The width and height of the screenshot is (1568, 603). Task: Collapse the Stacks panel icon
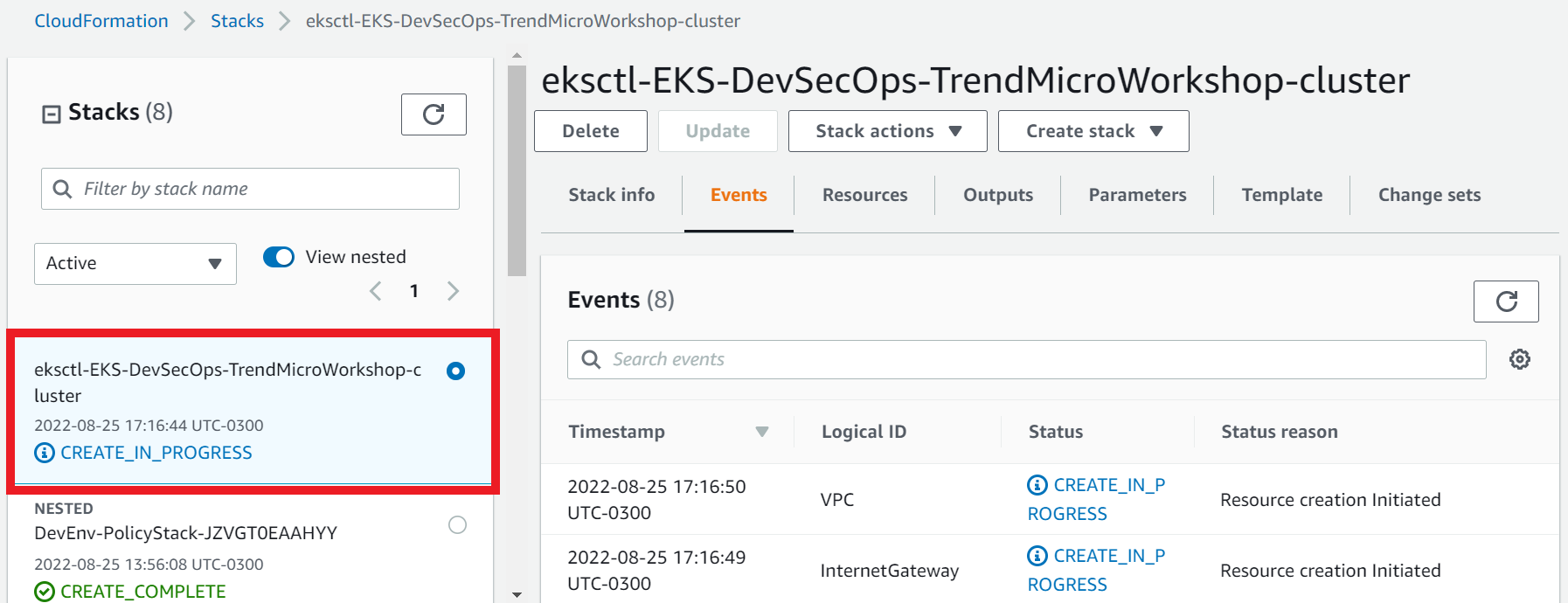click(52, 114)
